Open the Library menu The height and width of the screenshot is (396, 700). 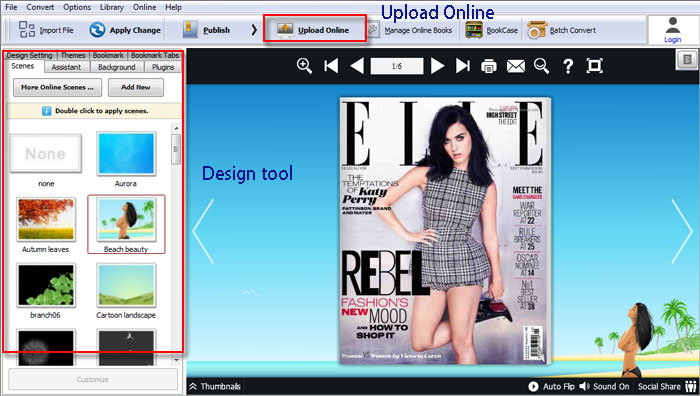(x=112, y=7)
